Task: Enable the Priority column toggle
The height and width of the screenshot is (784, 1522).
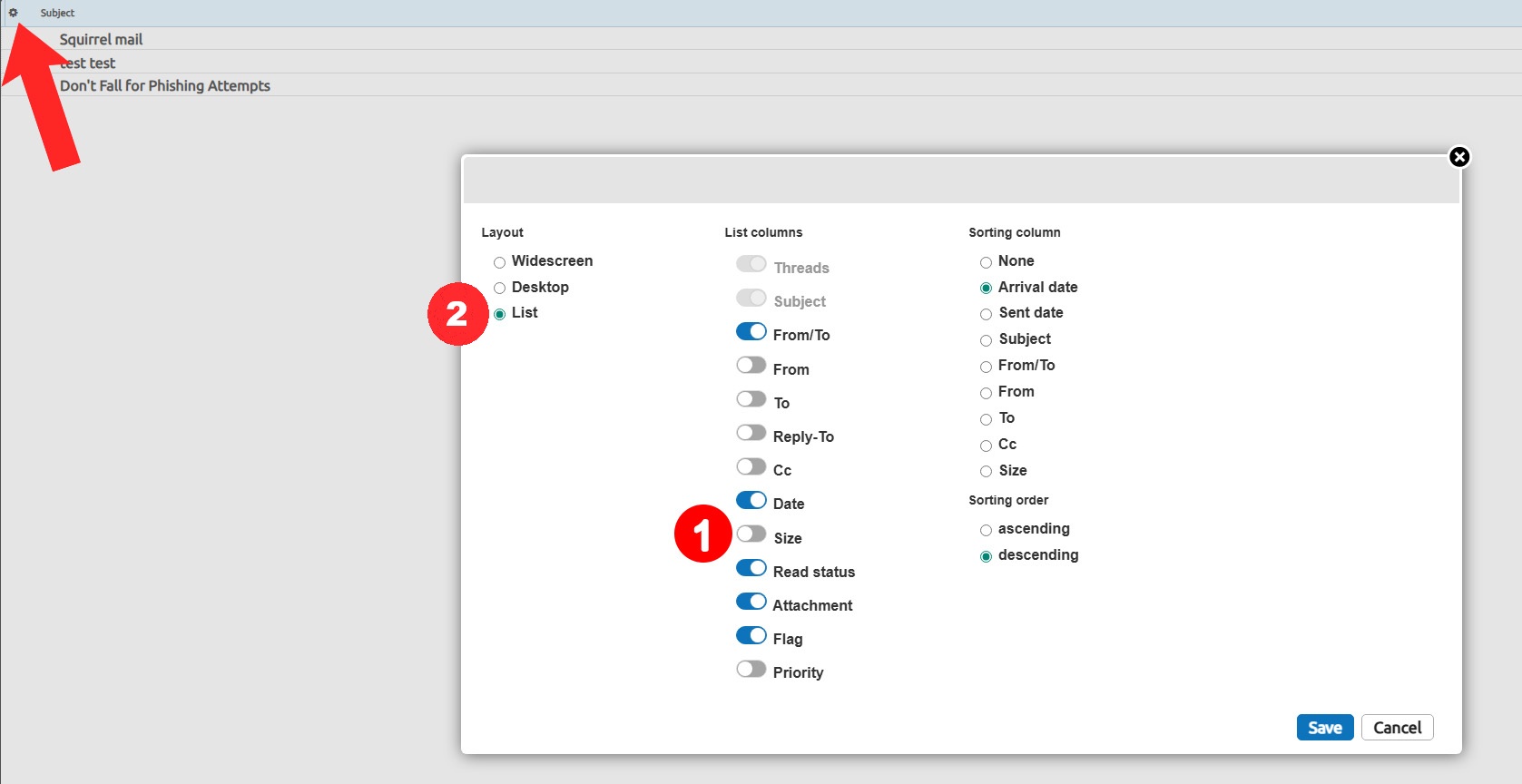Action: [x=751, y=670]
